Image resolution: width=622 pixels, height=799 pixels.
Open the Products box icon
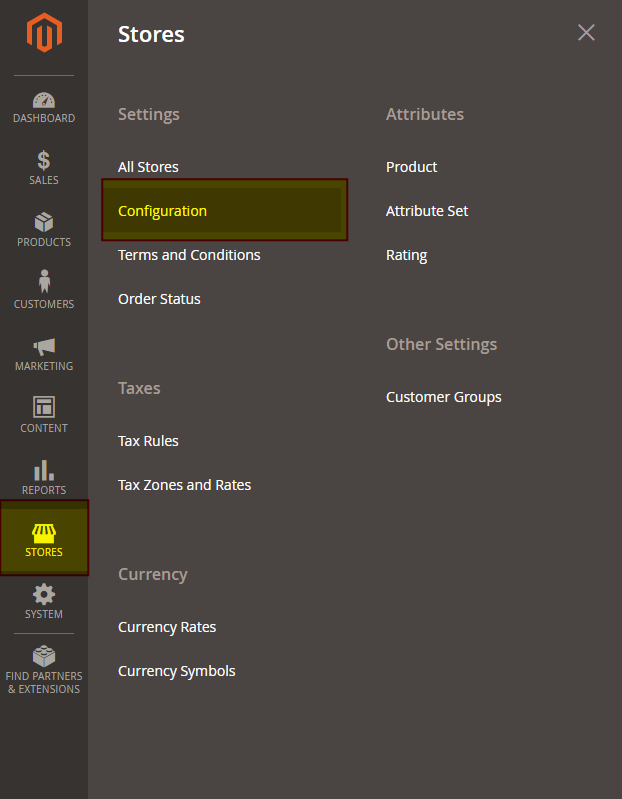[x=44, y=223]
